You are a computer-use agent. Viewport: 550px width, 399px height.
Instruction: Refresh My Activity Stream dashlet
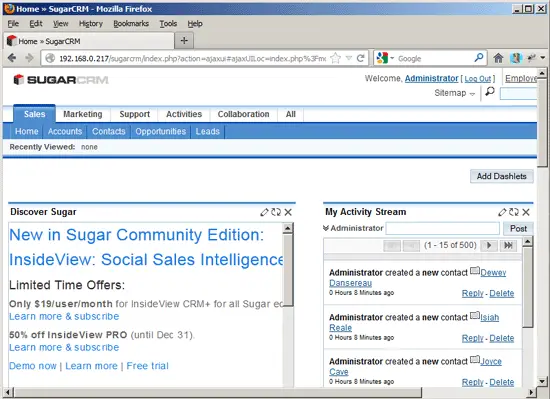(x=514, y=212)
